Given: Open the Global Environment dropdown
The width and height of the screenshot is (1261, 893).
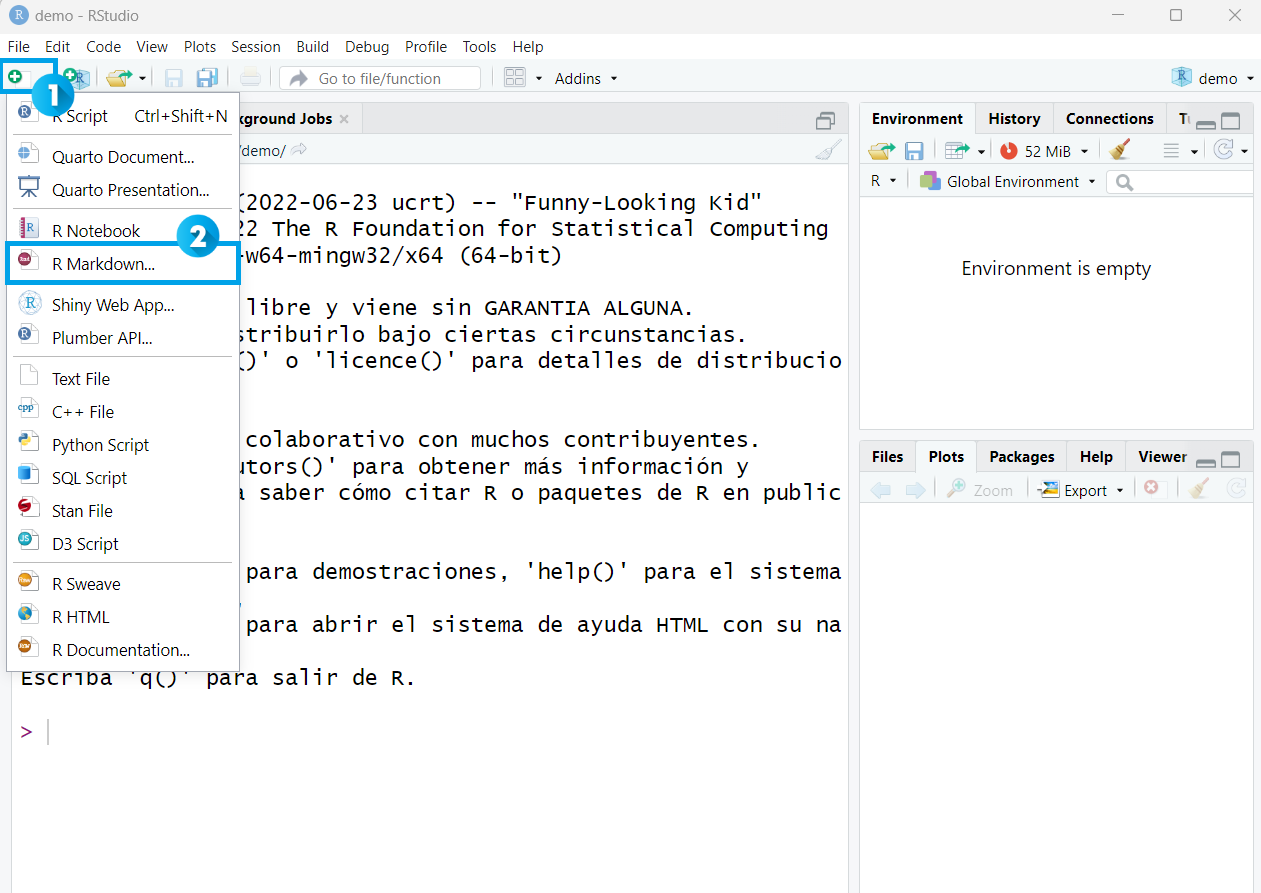Looking at the screenshot, I should [1008, 181].
